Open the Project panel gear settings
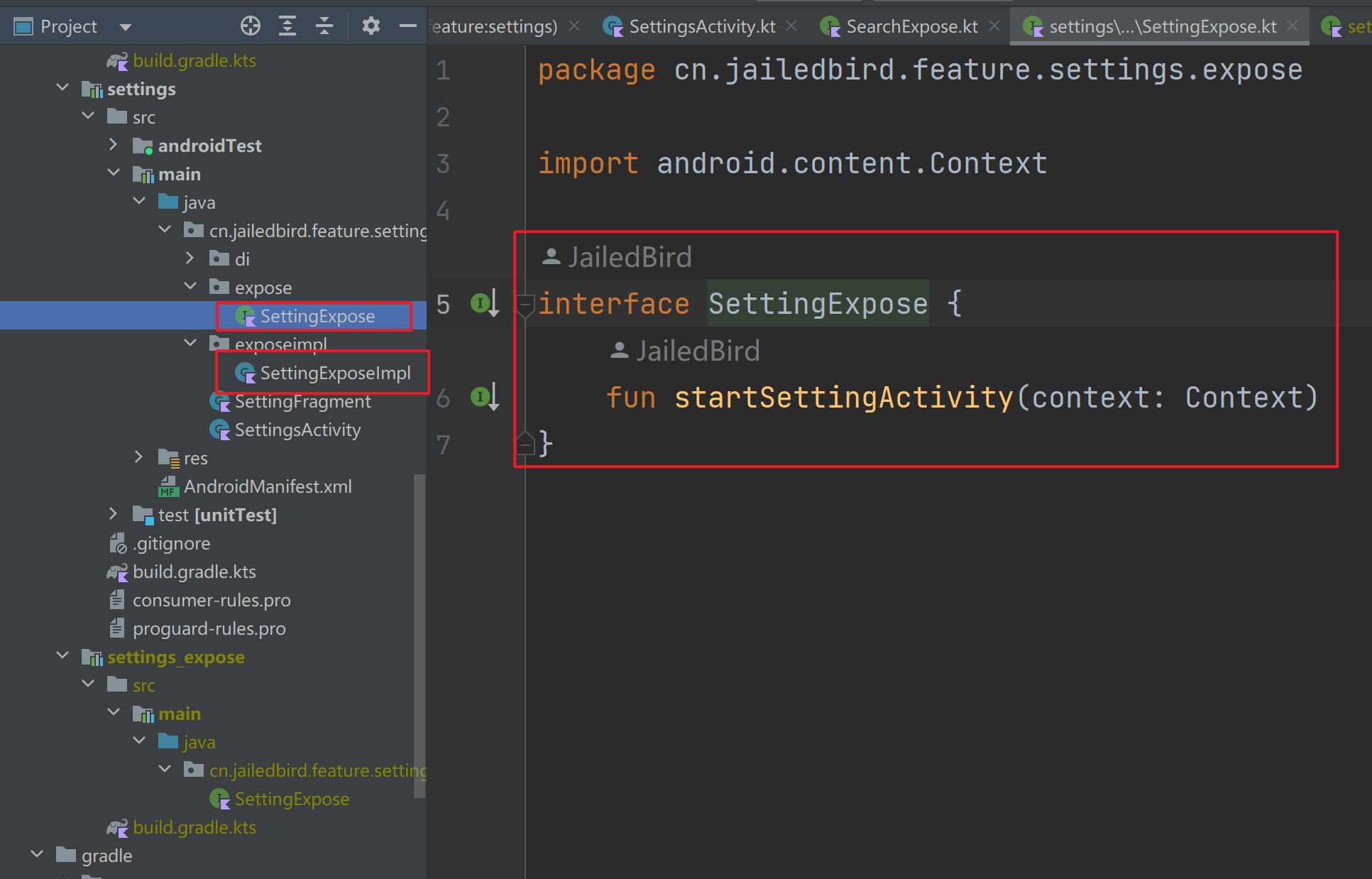The image size is (1372, 879). [371, 26]
